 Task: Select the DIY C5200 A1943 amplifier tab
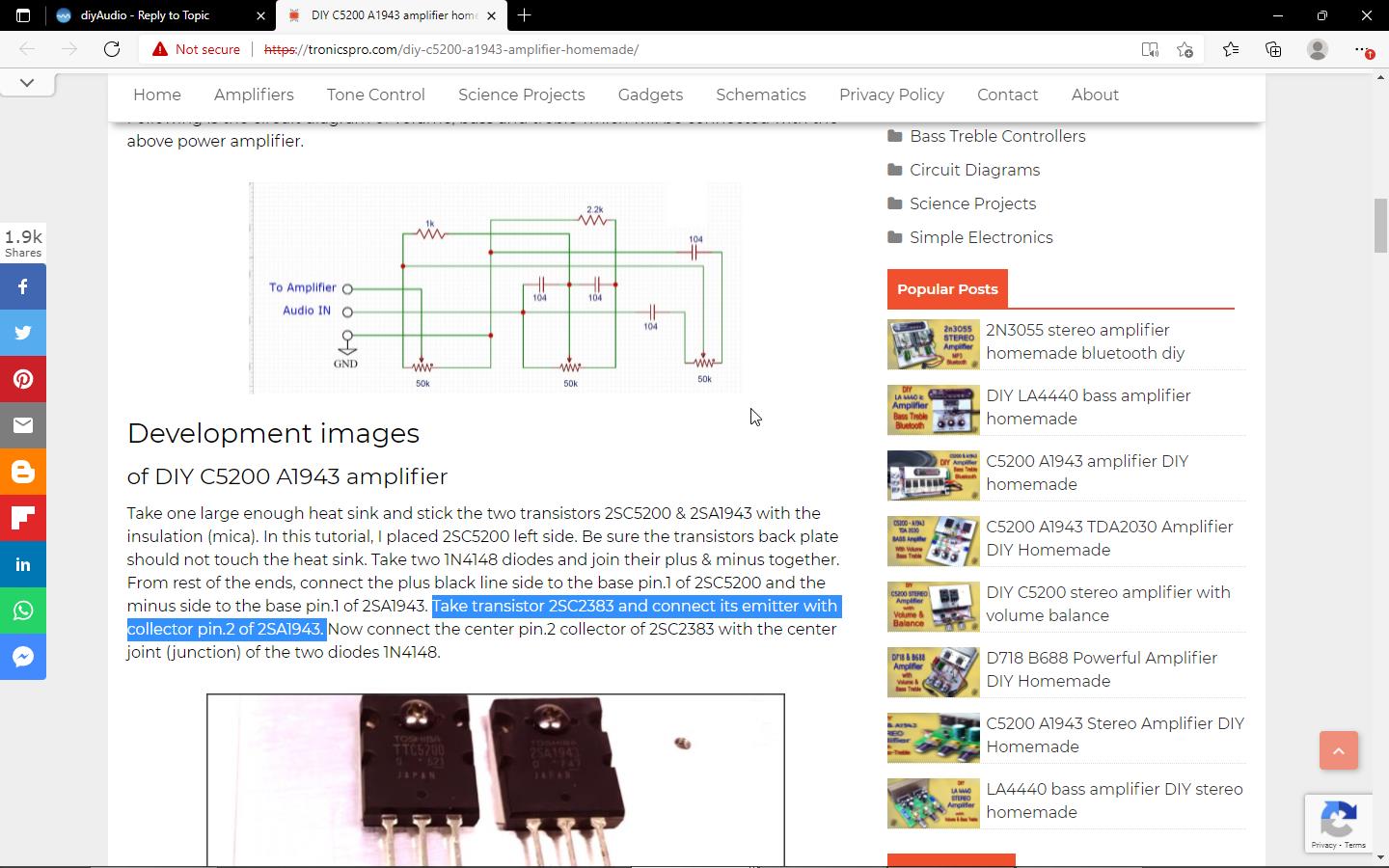(x=394, y=15)
